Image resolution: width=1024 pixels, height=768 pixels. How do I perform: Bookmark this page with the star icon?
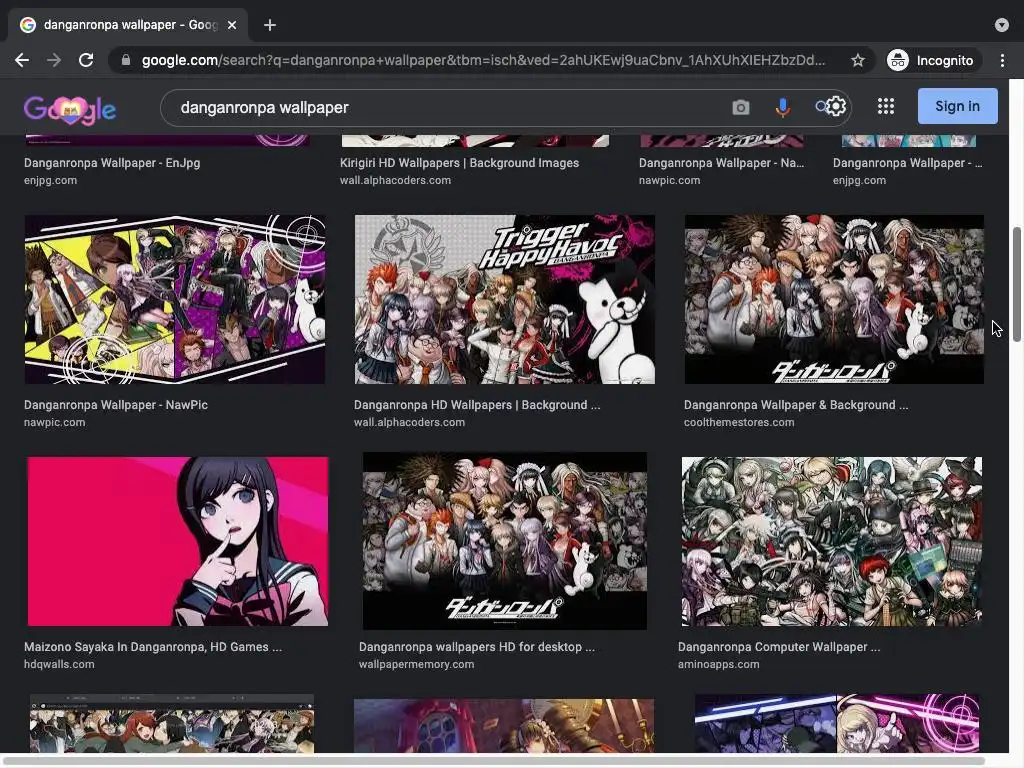click(x=857, y=60)
